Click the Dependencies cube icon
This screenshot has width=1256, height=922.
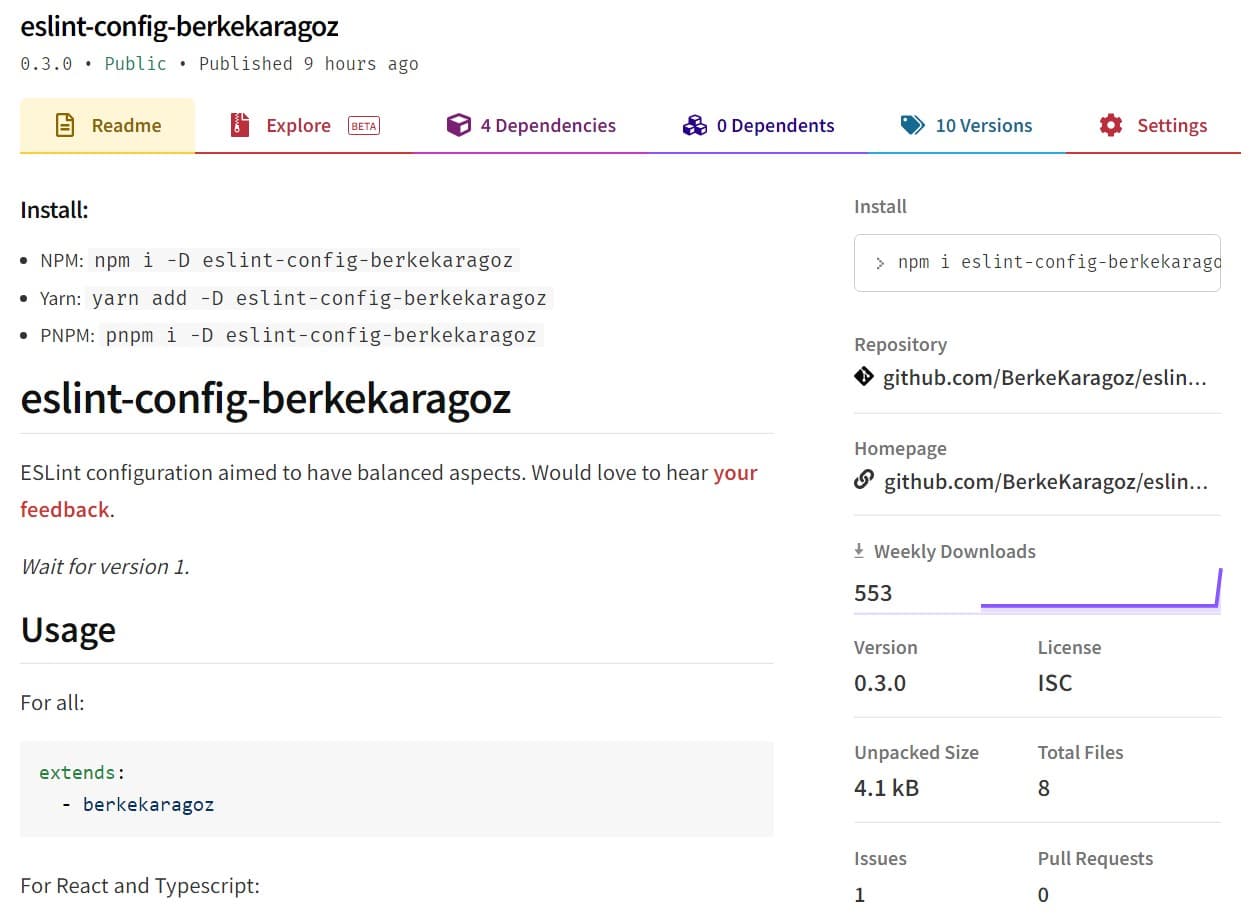point(459,125)
